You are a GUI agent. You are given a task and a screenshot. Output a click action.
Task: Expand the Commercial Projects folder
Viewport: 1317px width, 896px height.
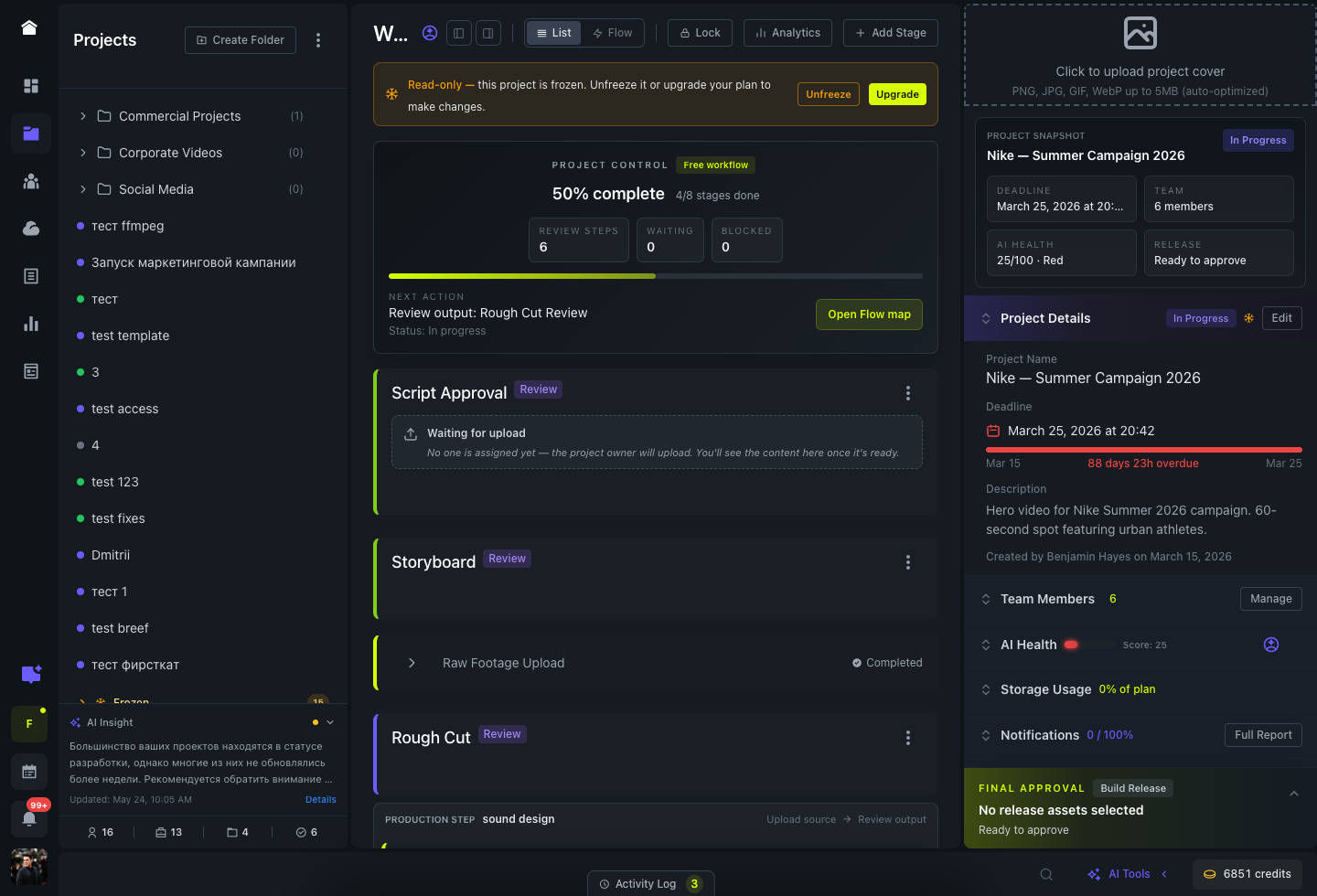pyautogui.click(x=82, y=116)
